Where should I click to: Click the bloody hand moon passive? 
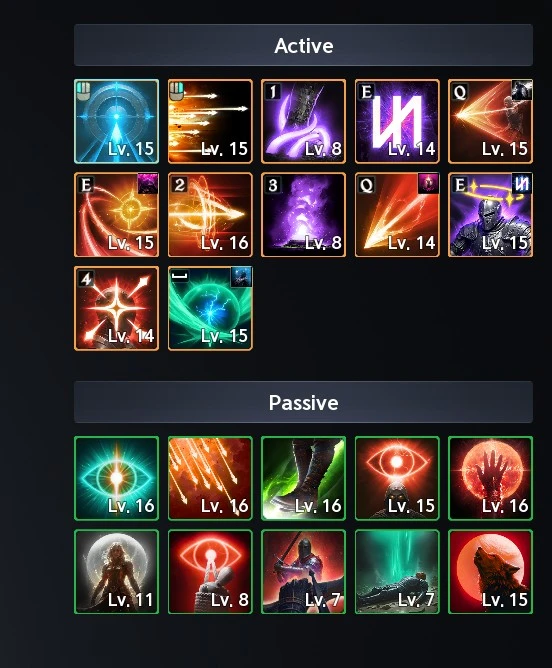(490, 478)
